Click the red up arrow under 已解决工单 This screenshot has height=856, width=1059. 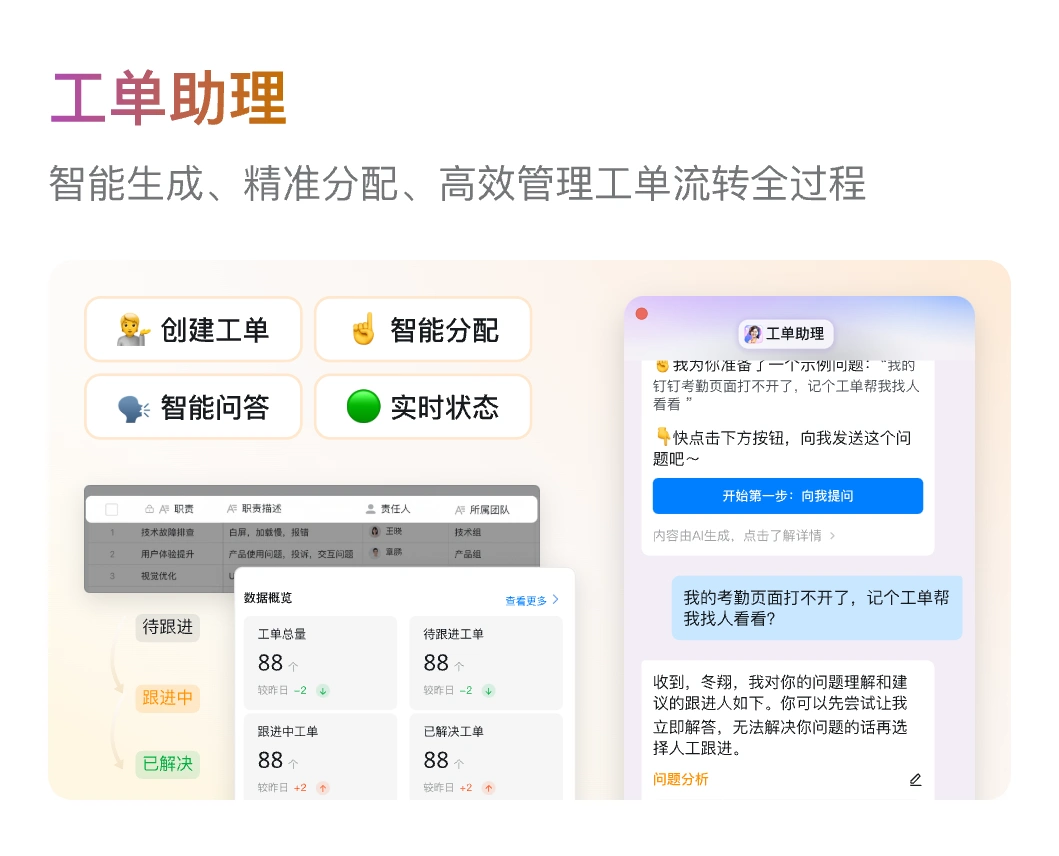click(488, 788)
